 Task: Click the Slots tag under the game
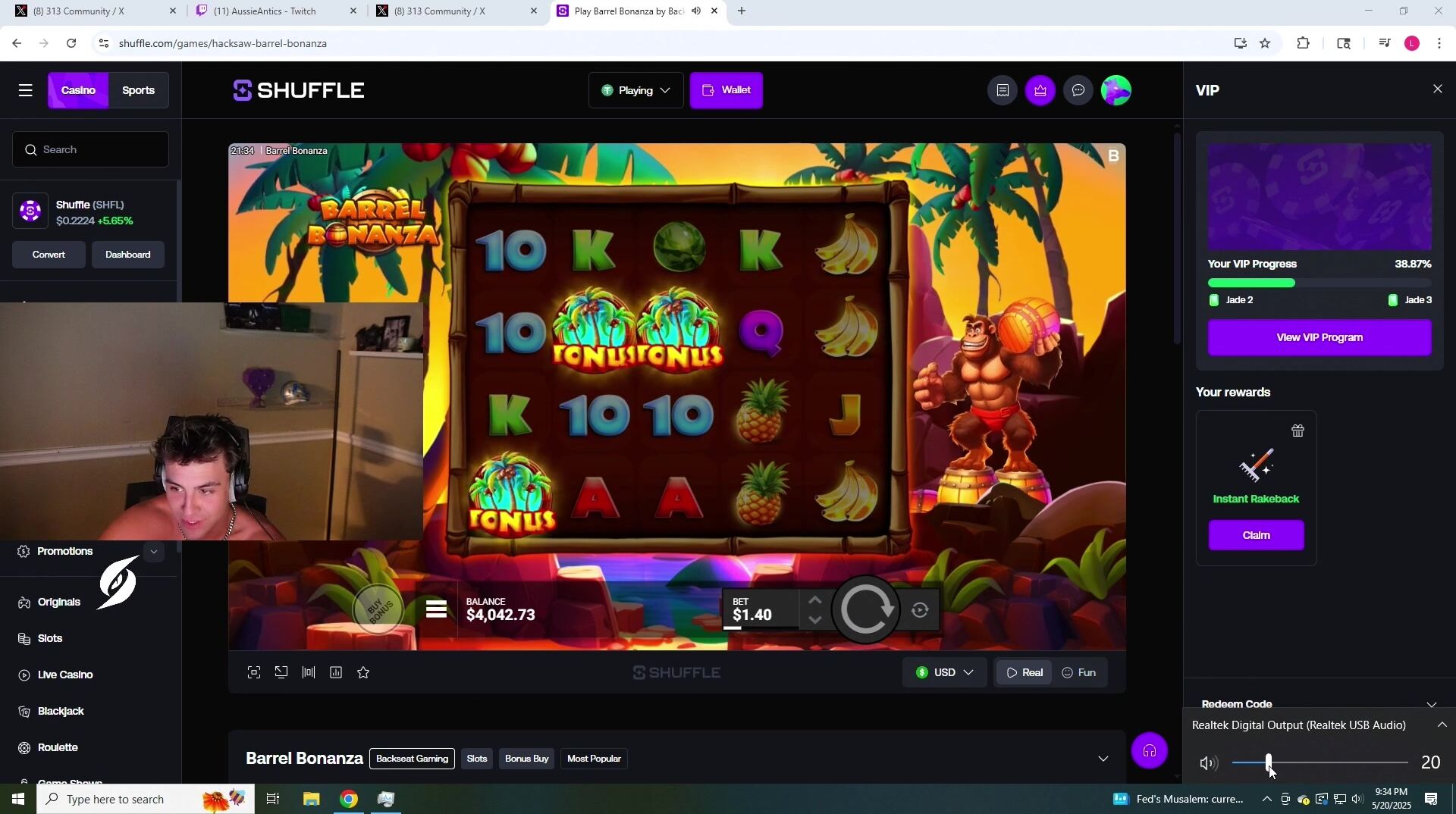(477, 759)
